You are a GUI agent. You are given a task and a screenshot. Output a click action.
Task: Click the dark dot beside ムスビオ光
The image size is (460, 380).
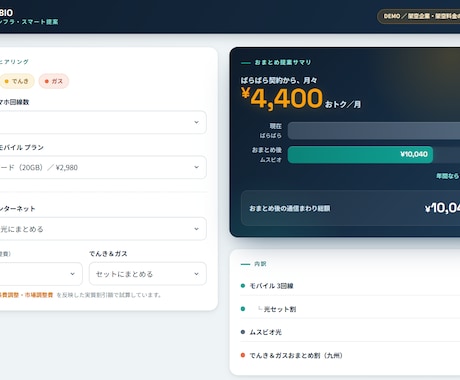tap(243, 332)
